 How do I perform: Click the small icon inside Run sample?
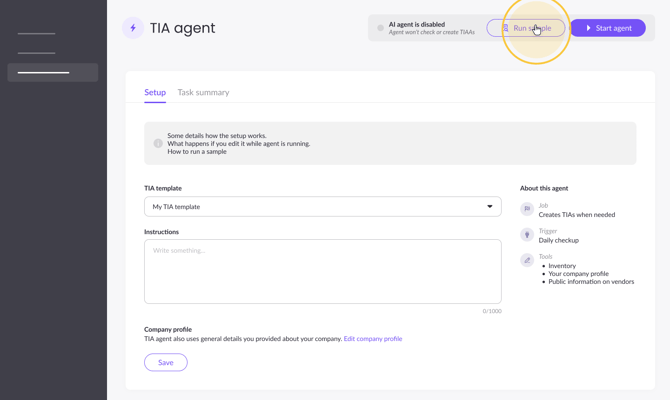[x=506, y=28]
